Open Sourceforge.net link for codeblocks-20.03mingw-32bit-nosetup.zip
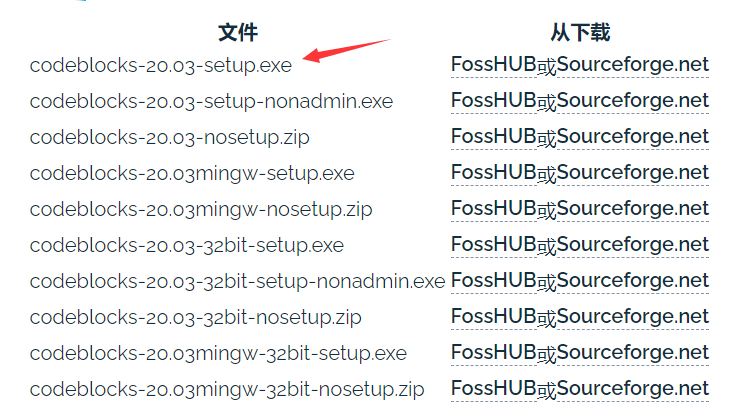Viewport: 746px width, 408px height. point(633,389)
